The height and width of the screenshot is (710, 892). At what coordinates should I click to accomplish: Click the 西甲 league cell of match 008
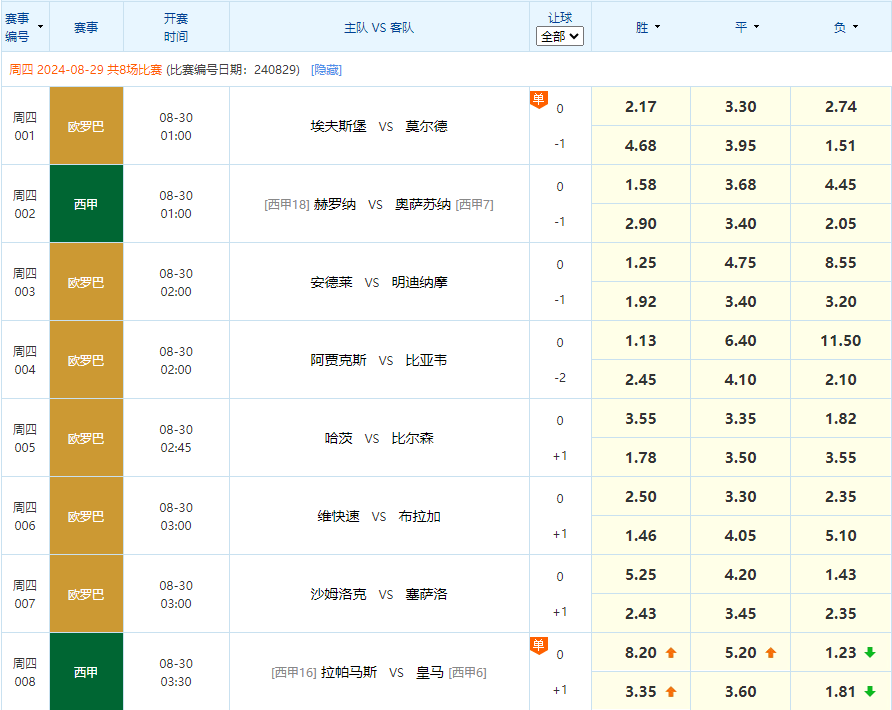point(86,672)
